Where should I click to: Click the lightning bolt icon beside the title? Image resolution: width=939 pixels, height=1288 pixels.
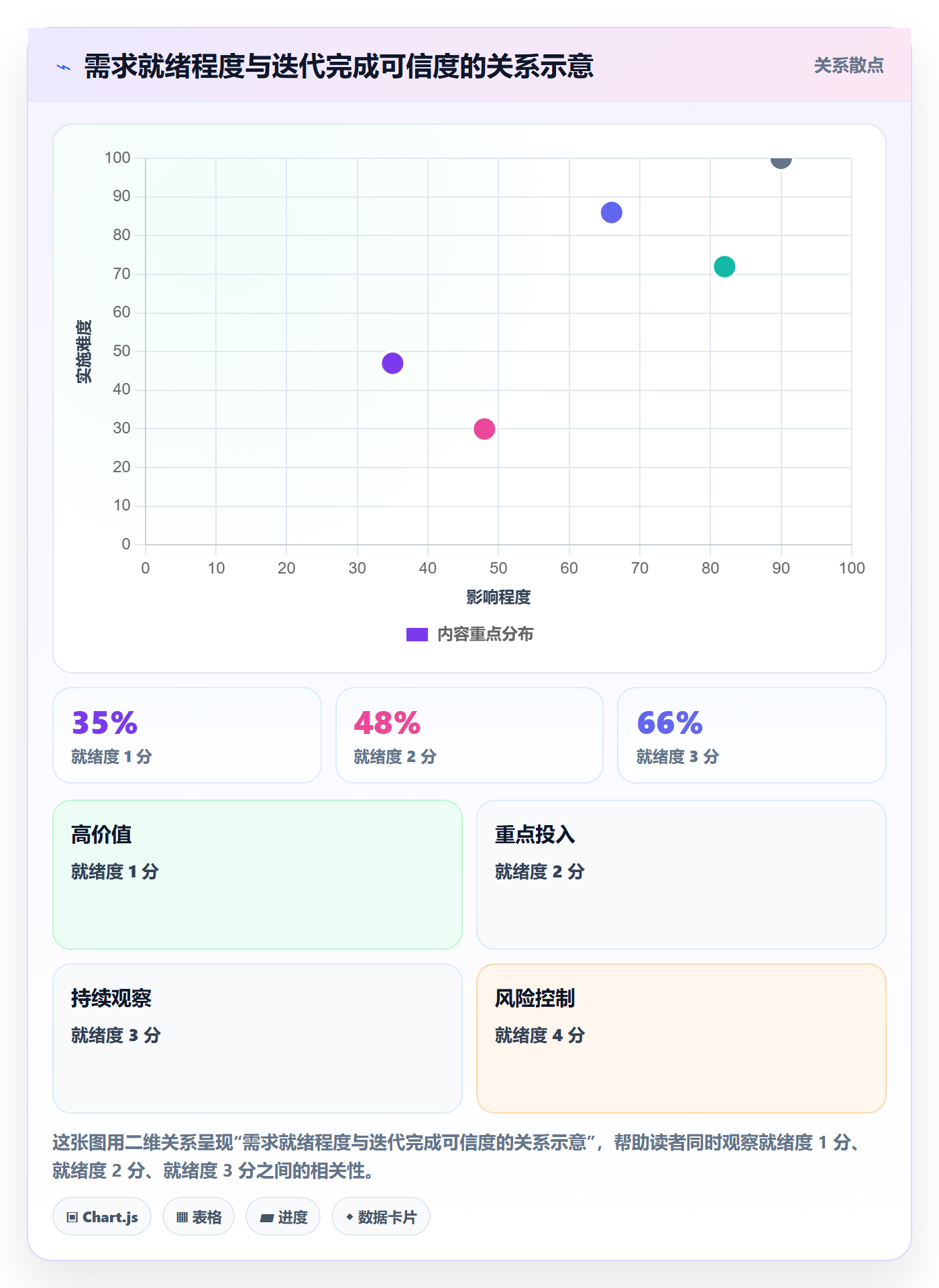pos(64,67)
